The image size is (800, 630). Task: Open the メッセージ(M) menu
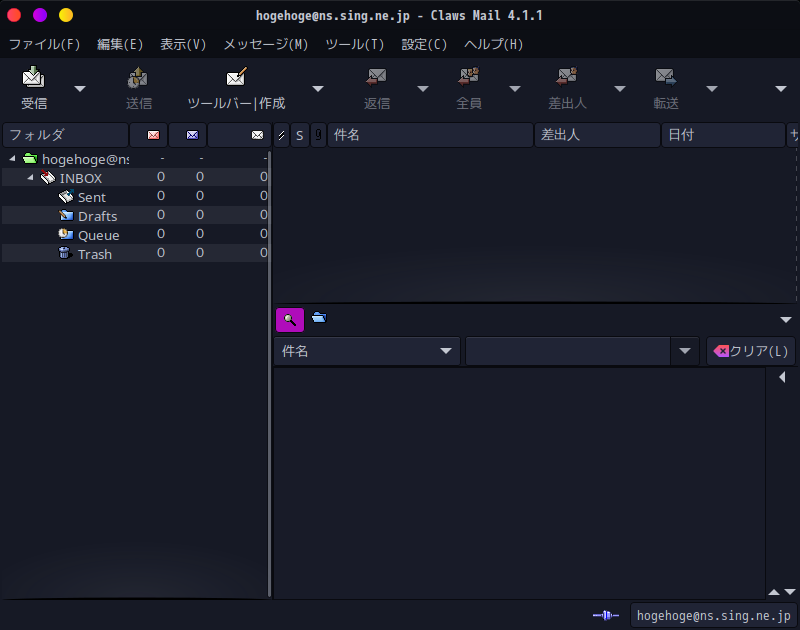(x=266, y=44)
